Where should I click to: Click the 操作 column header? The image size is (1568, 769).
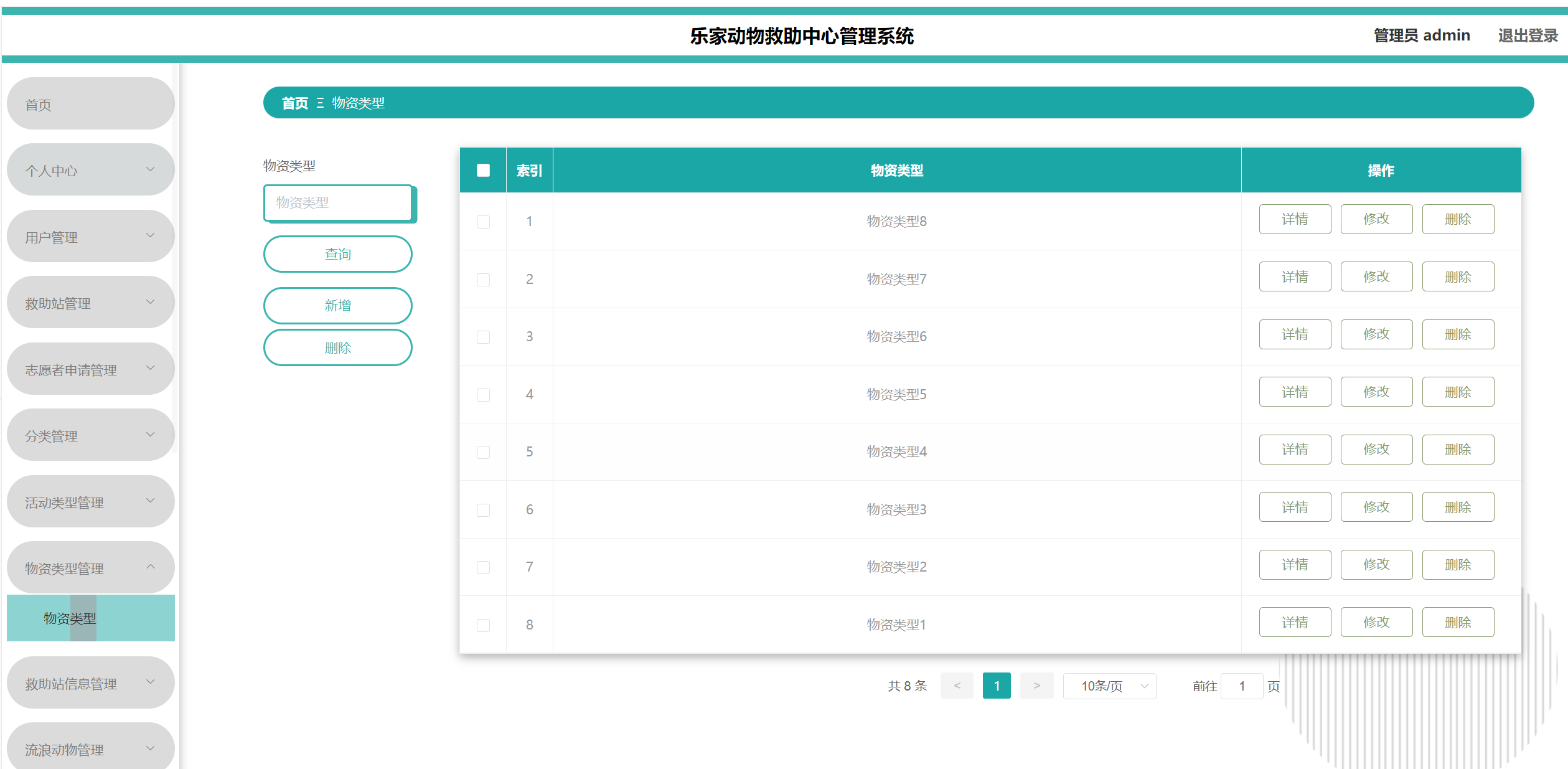click(1381, 171)
